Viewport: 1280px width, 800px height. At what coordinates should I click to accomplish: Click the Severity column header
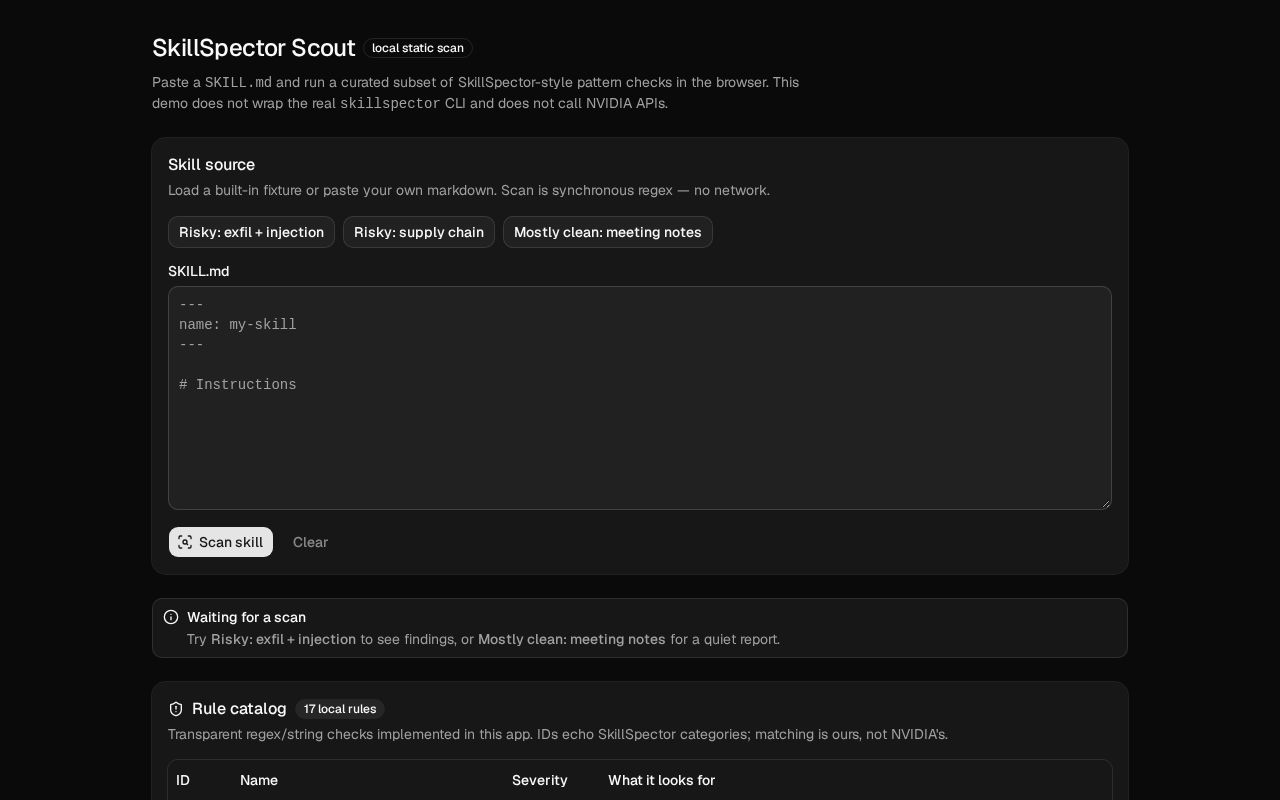coord(540,780)
